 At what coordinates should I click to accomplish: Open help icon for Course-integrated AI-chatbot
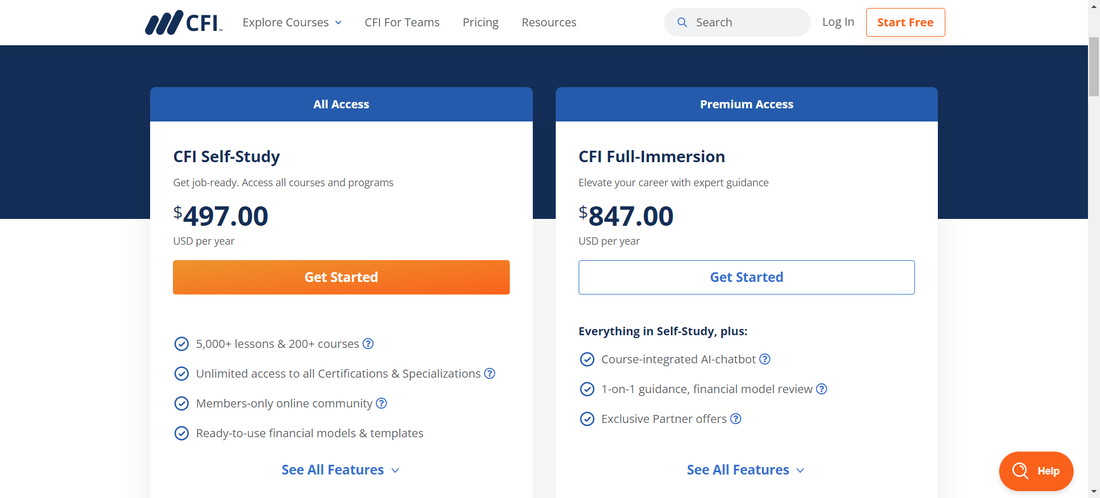tap(765, 359)
